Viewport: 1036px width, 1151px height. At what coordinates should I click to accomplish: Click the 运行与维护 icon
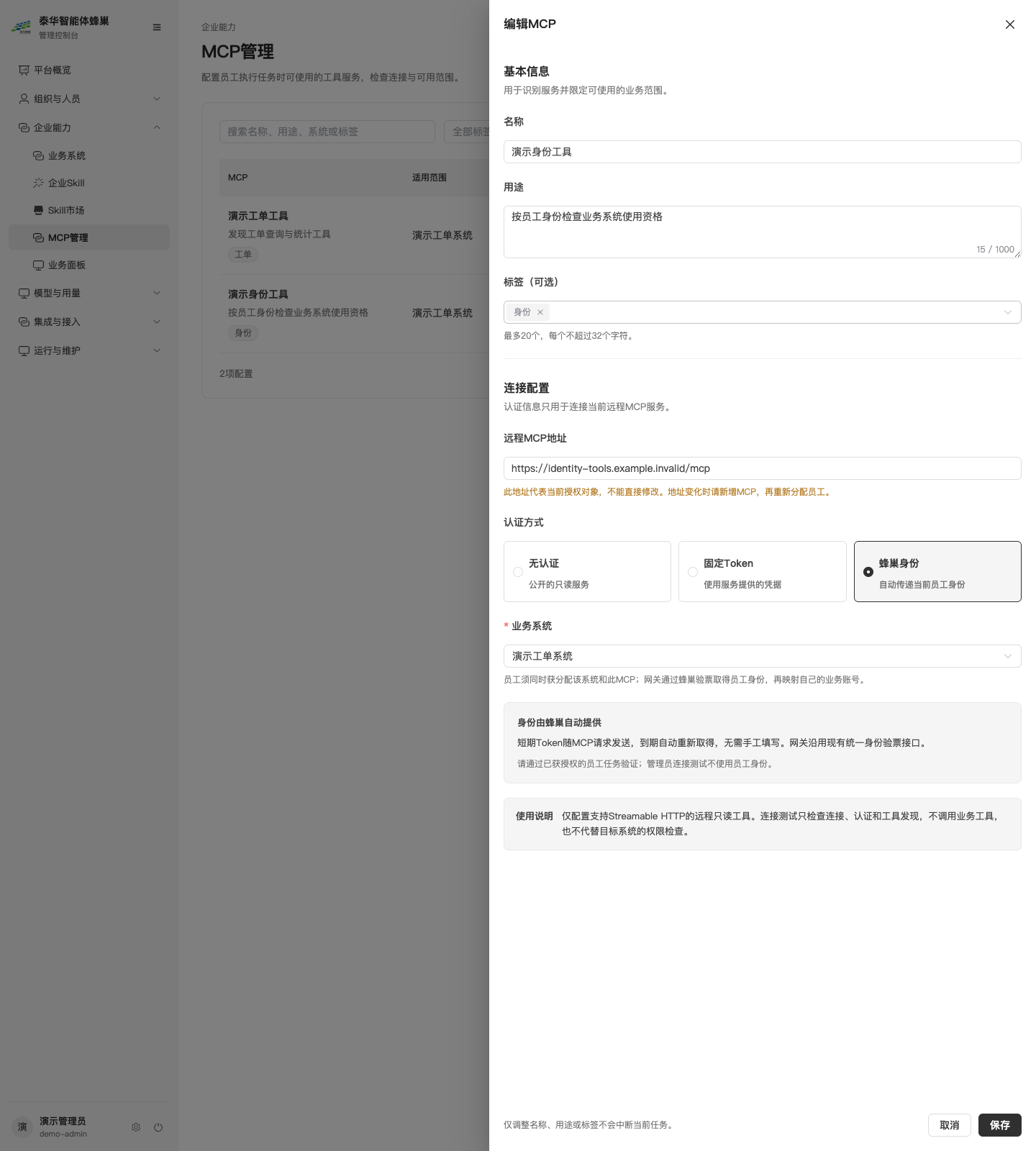click(x=24, y=350)
